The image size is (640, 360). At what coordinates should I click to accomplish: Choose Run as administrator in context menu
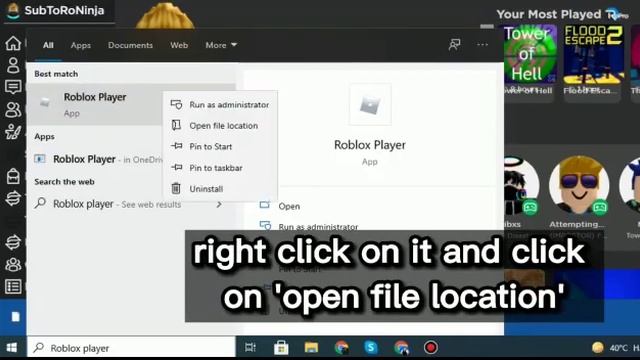[220, 104]
